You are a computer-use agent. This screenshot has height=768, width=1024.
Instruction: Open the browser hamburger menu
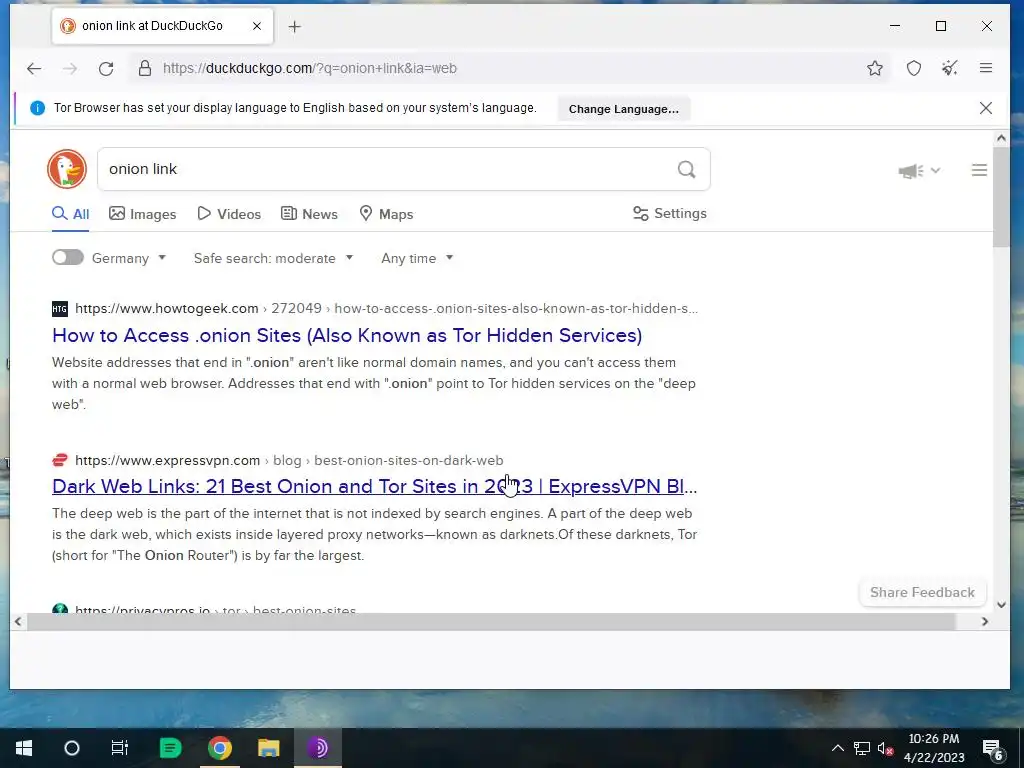tap(986, 68)
